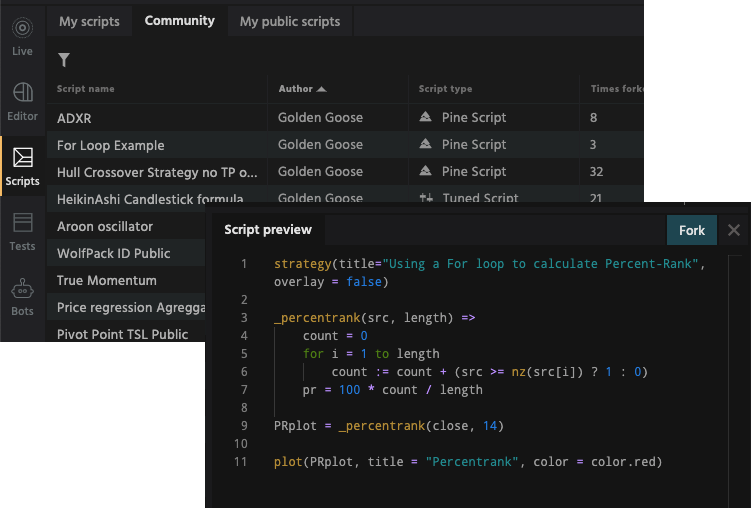Close the Script preview panel
The height and width of the screenshot is (508, 751).
point(734,230)
